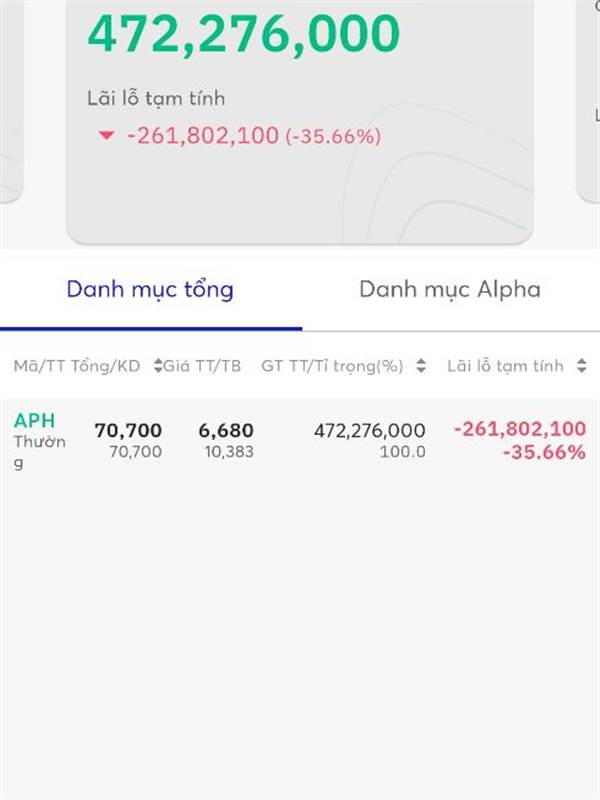Sort by Lãi lỗ tạm tính arrows
Image resolution: width=600 pixels, height=800 pixels.
coord(582,365)
